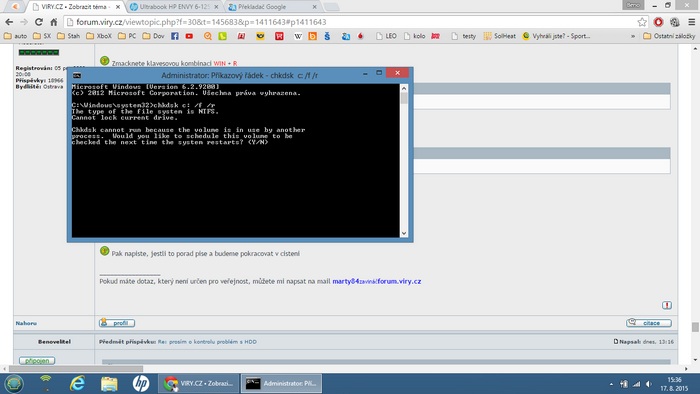
Task: Click the red Opera-style extension icon
Action: coord(658,22)
